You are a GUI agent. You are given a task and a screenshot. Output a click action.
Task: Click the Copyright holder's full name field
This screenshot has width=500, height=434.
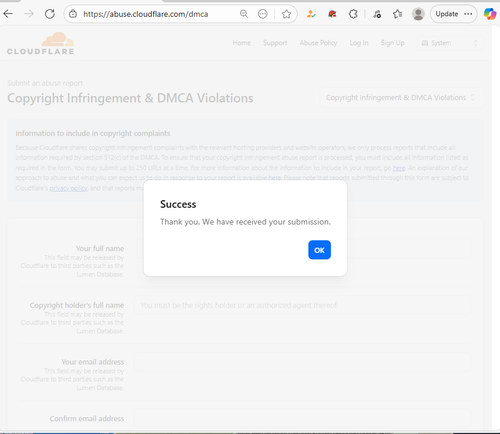coord(302,305)
